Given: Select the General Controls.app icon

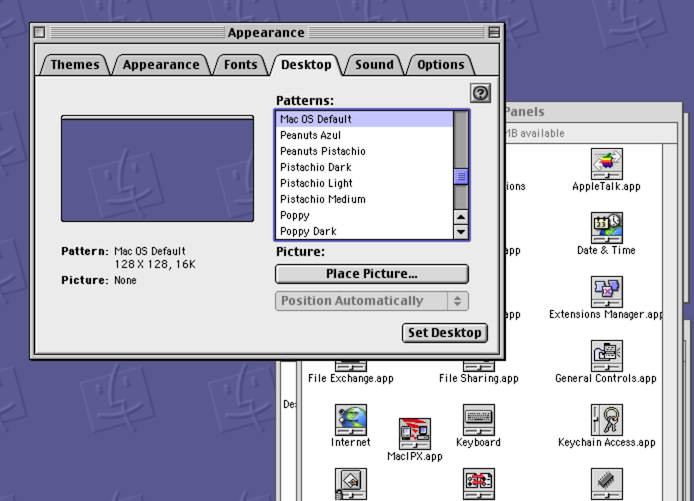Looking at the screenshot, I should click(606, 356).
